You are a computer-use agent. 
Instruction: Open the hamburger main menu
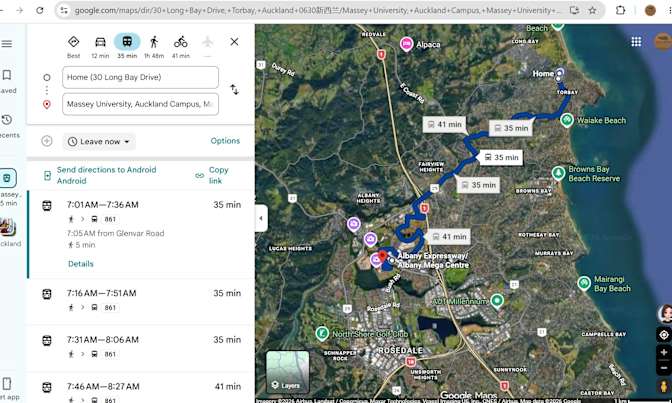tap(6, 44)
